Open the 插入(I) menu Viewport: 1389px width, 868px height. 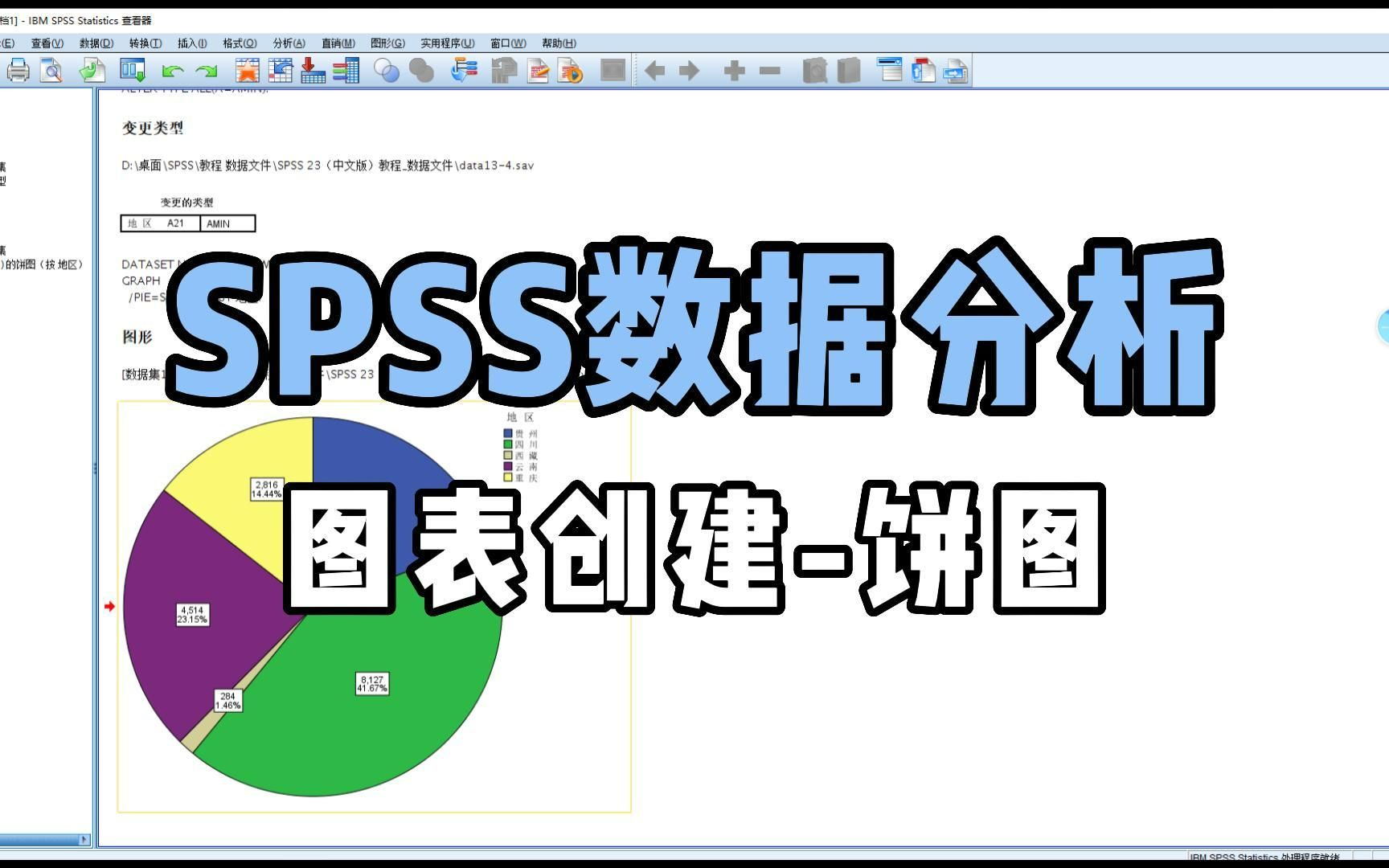pyautogui.click(x=192, y=43)
